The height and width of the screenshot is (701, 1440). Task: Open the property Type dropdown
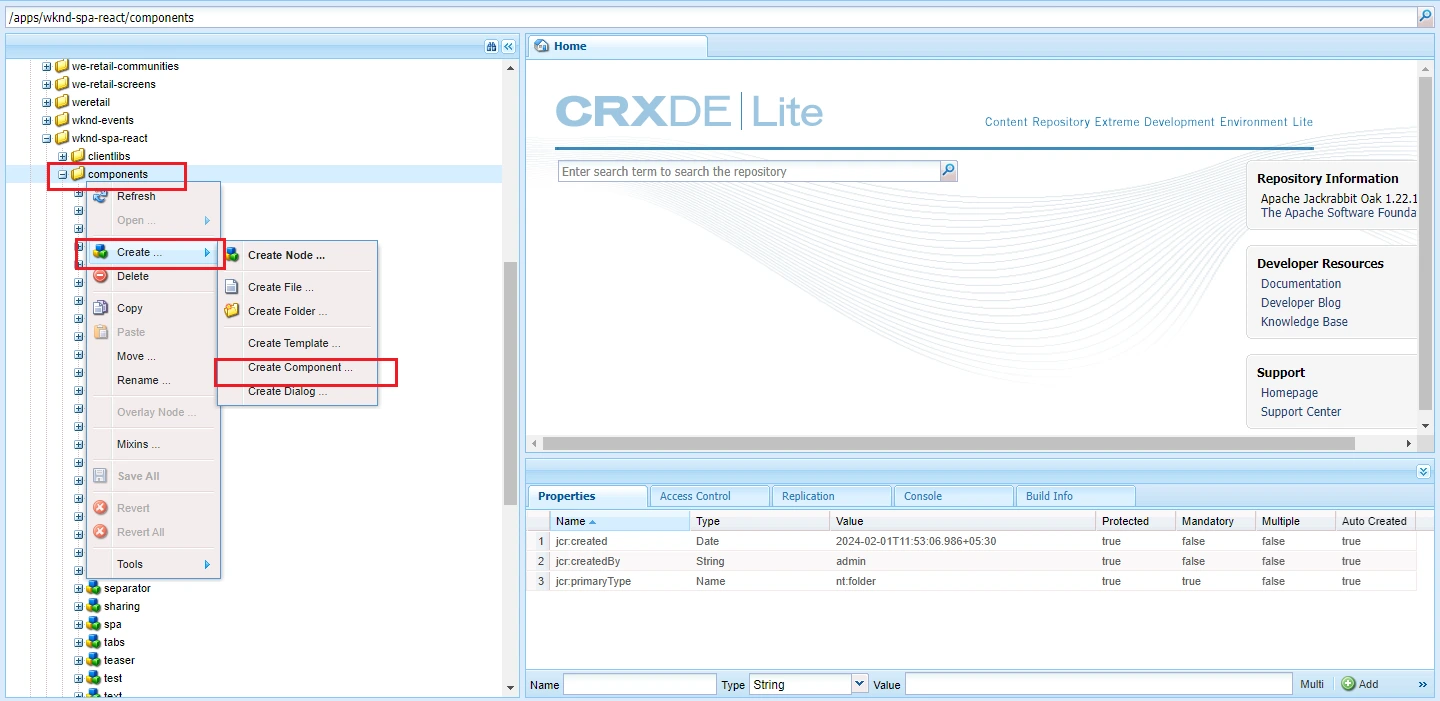tap(859, 684)
